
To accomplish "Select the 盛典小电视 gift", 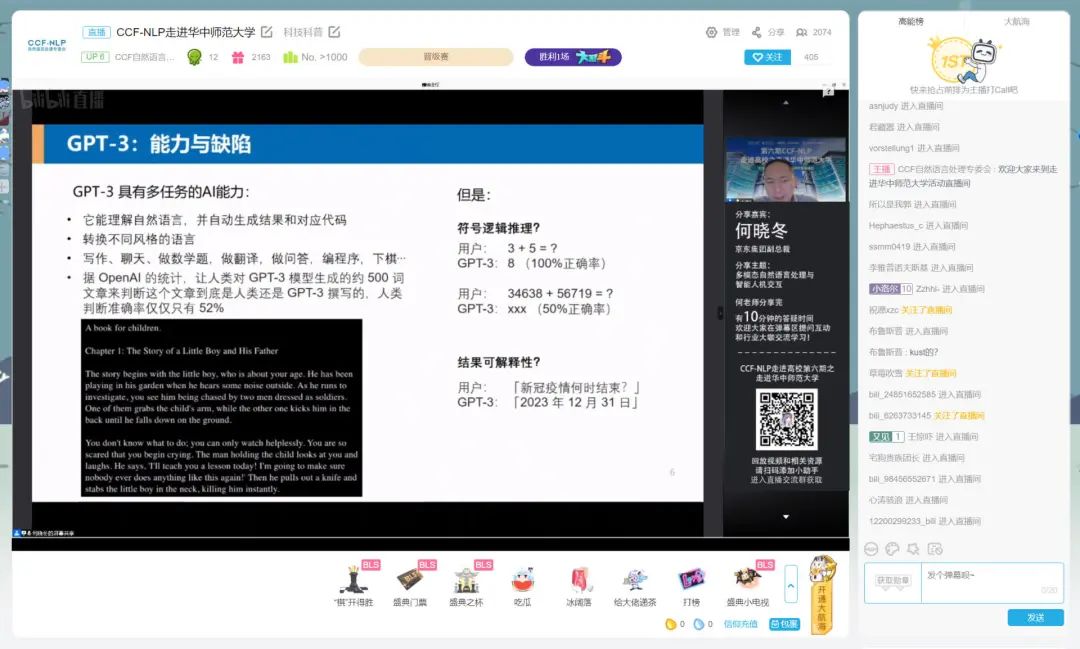I will pyautogui.click(x=748, y=584).
